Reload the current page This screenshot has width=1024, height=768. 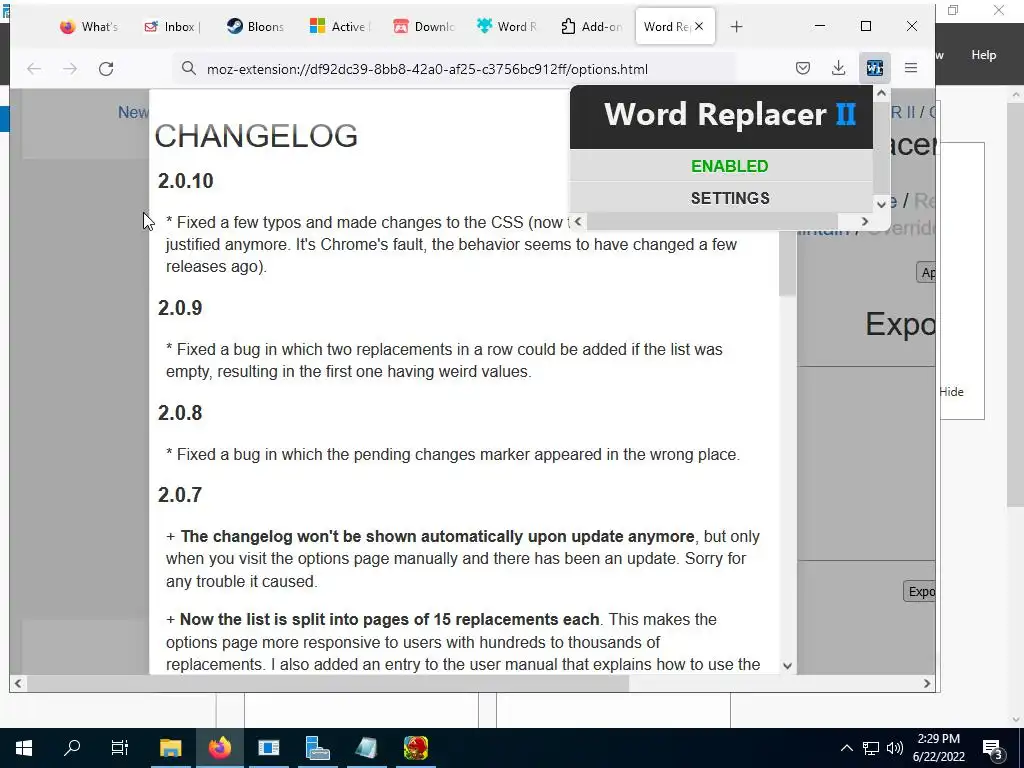tap(106, 69)
